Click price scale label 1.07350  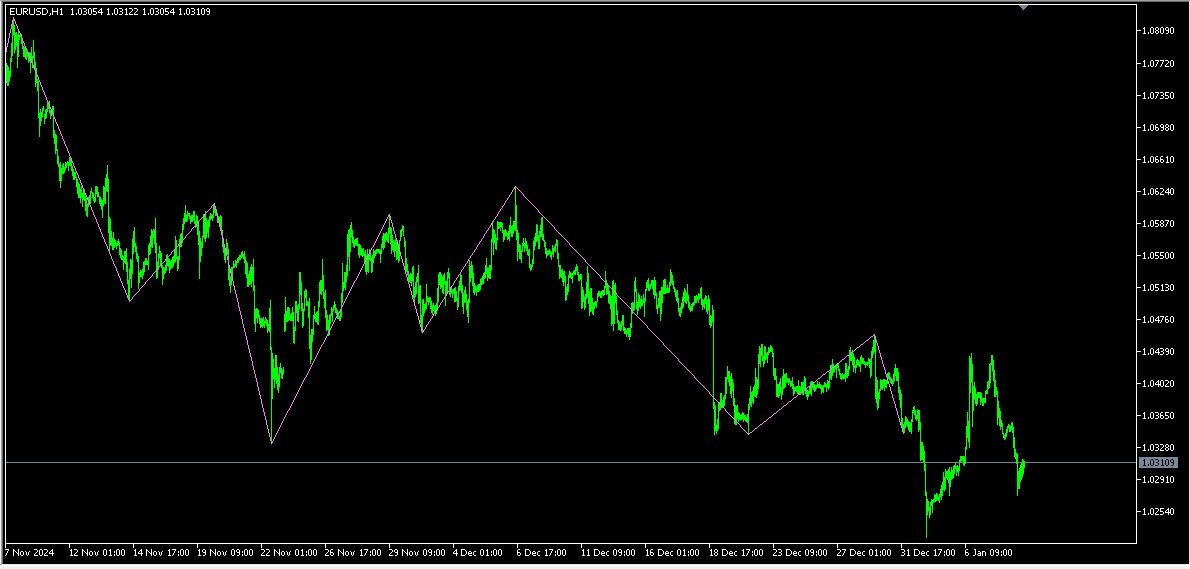[1159, 96]
